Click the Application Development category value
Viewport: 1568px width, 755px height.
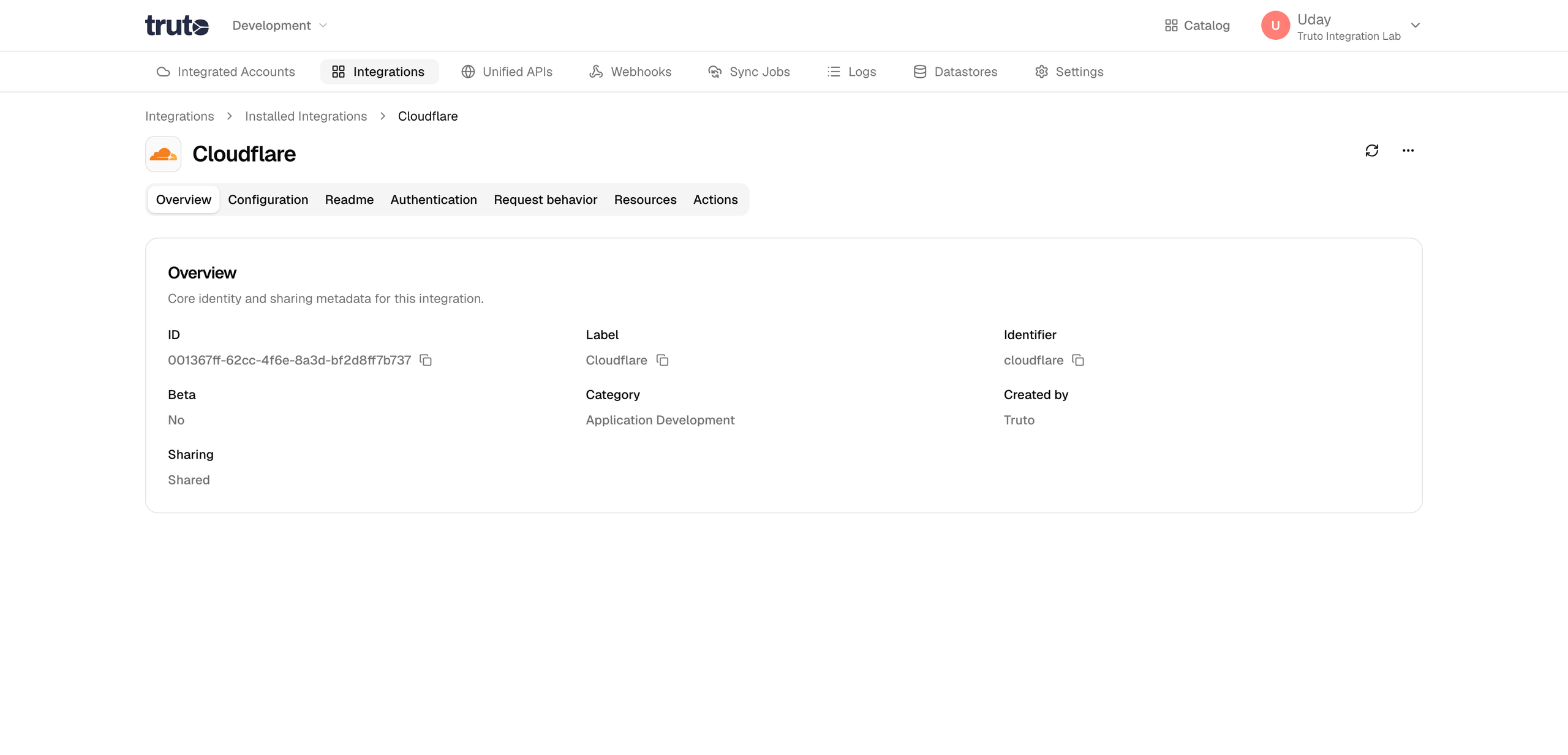pyautogui.click(x=660, y=420)
